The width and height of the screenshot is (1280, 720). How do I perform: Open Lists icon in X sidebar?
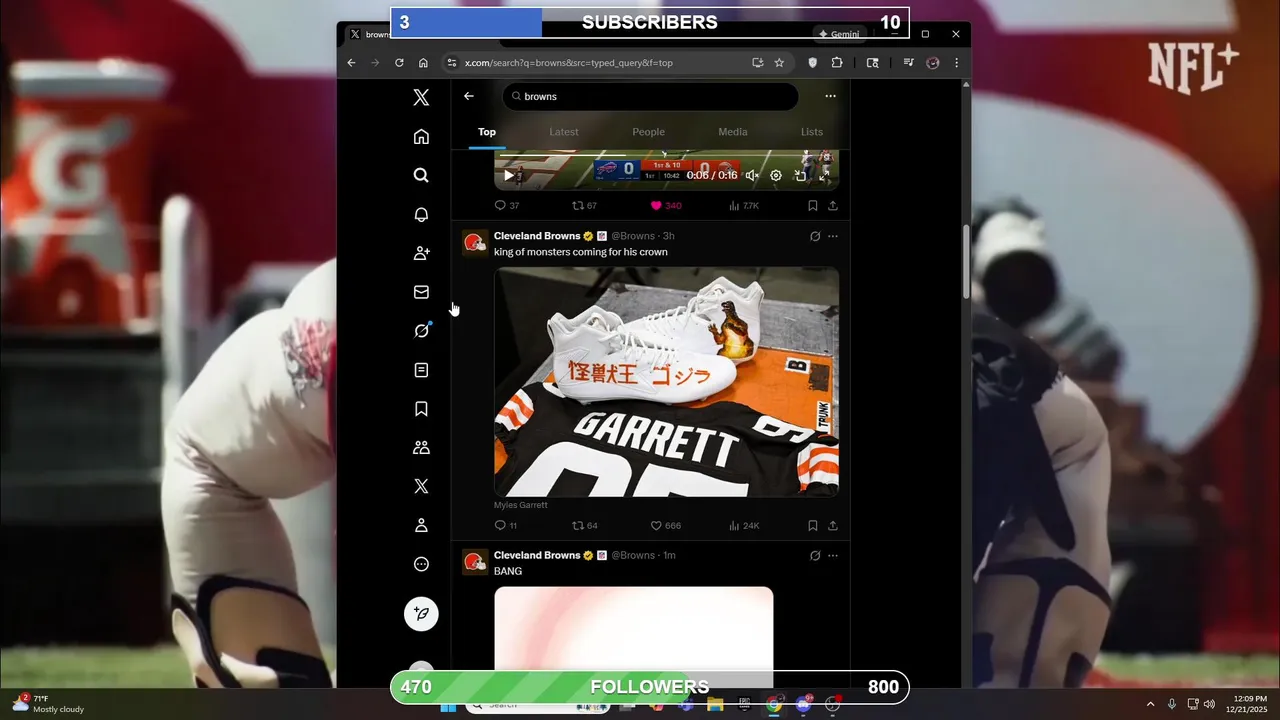tap(421, 370)
